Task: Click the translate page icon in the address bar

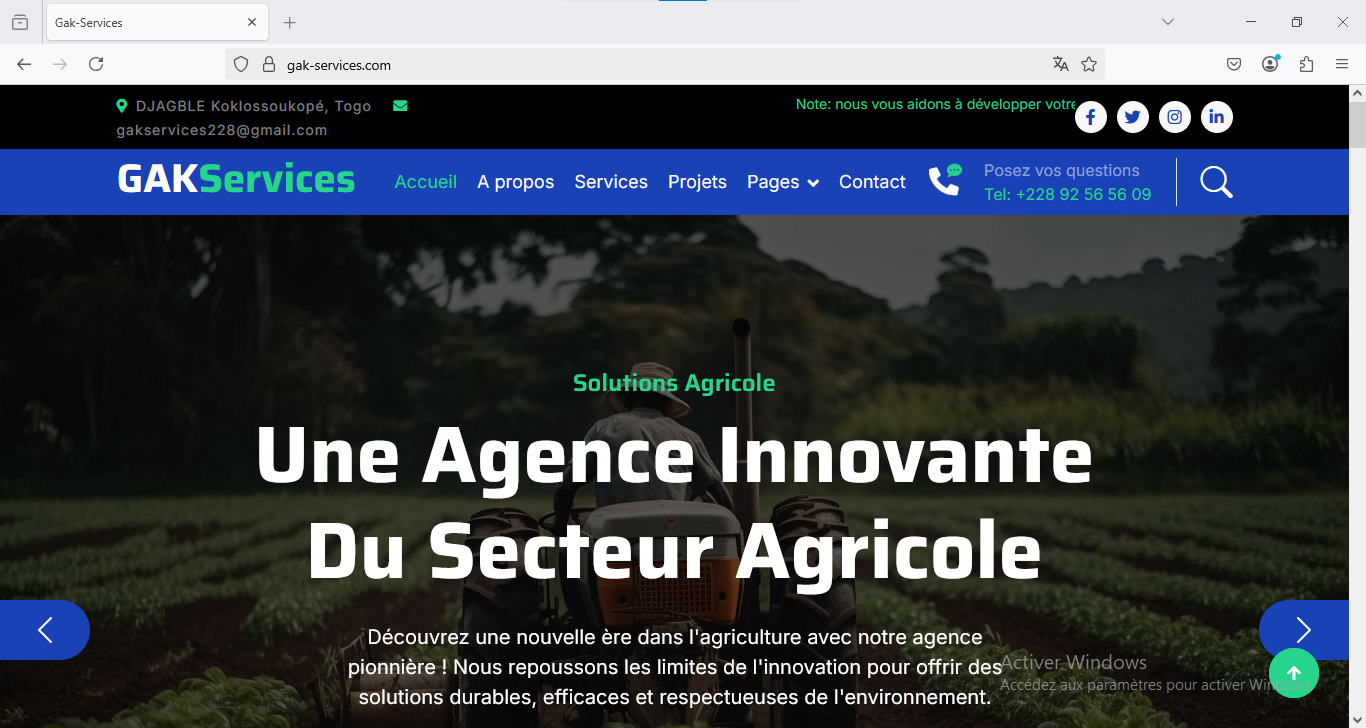Action: pyautogui.click(x=1061, y=64)
